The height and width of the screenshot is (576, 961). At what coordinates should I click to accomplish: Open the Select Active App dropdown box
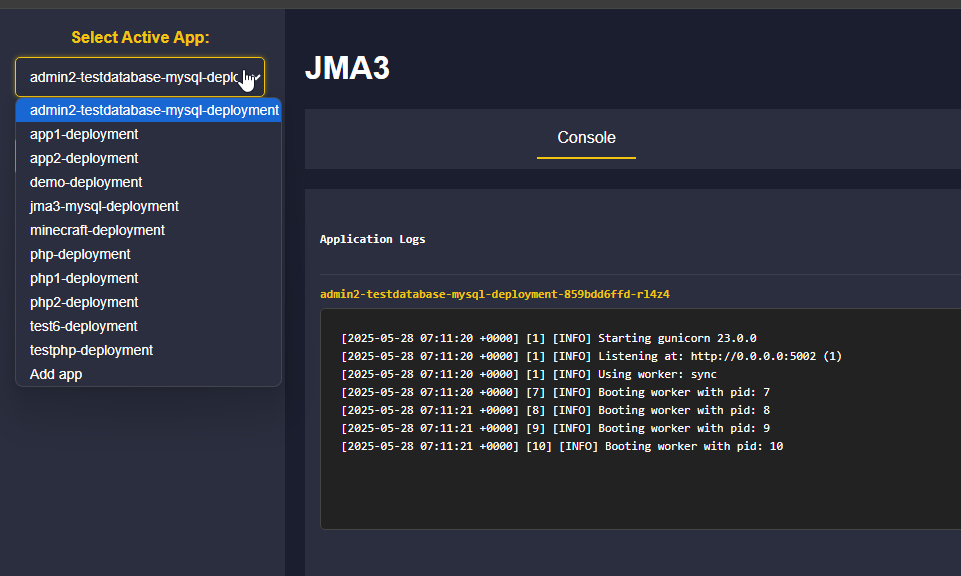click(130, 77)
